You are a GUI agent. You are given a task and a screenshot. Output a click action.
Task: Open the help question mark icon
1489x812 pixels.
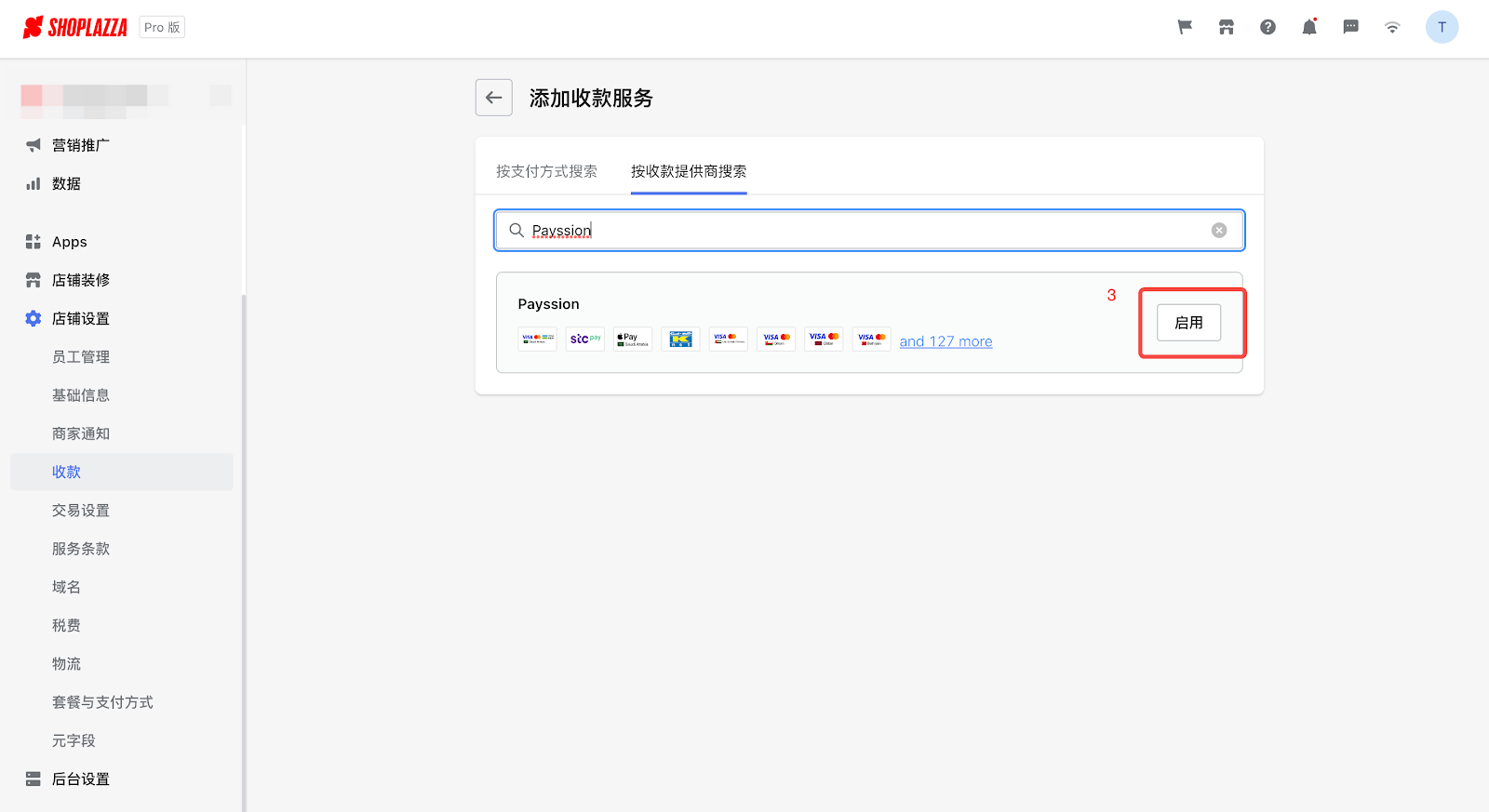coord(1268,27)
